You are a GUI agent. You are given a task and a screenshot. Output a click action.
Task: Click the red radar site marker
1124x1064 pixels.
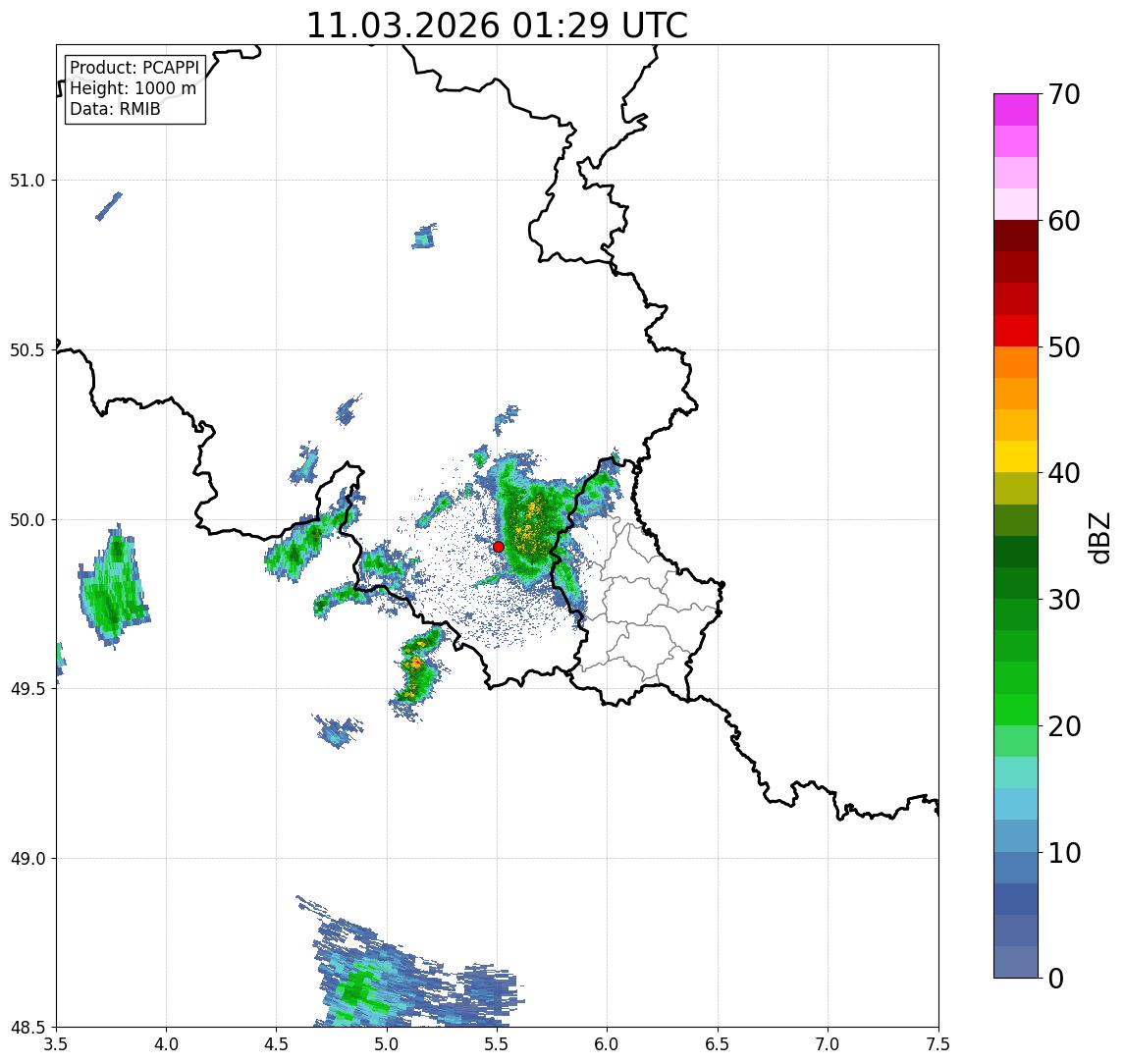[x=499, y=547]
